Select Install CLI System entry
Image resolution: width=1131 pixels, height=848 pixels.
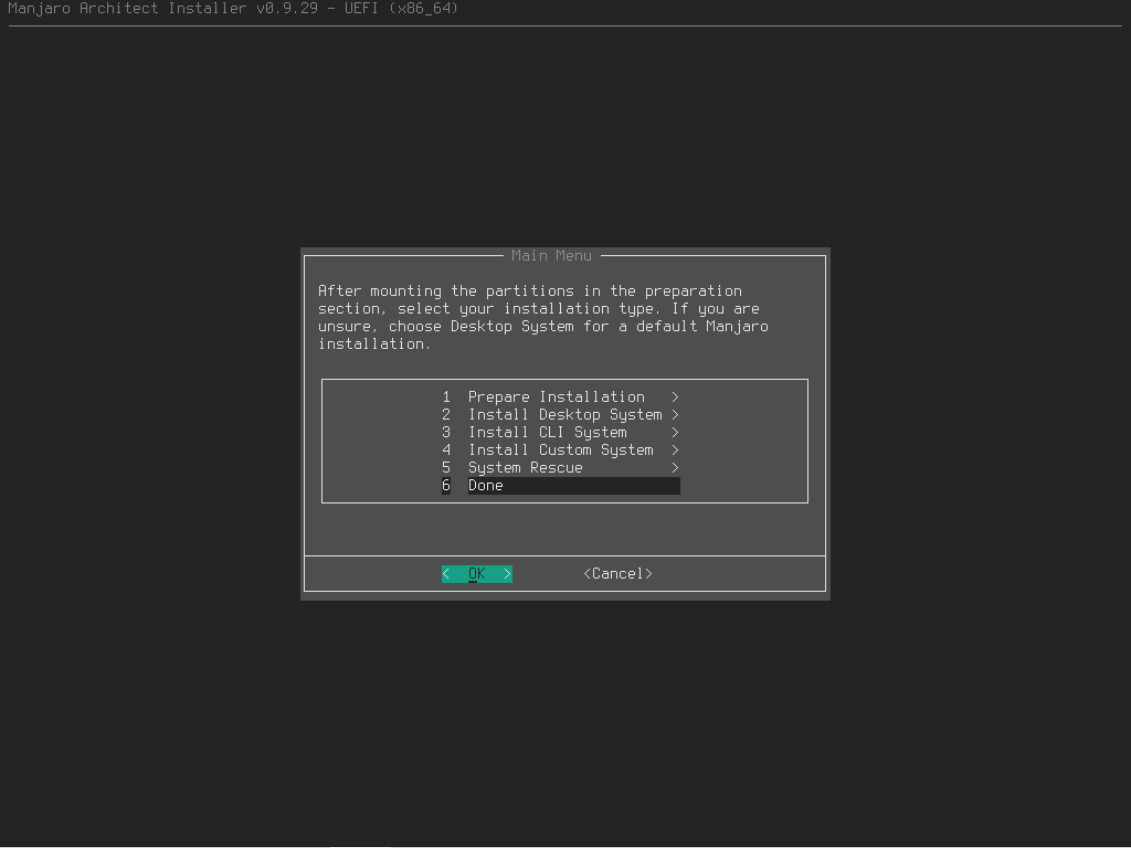coord(547,433)
